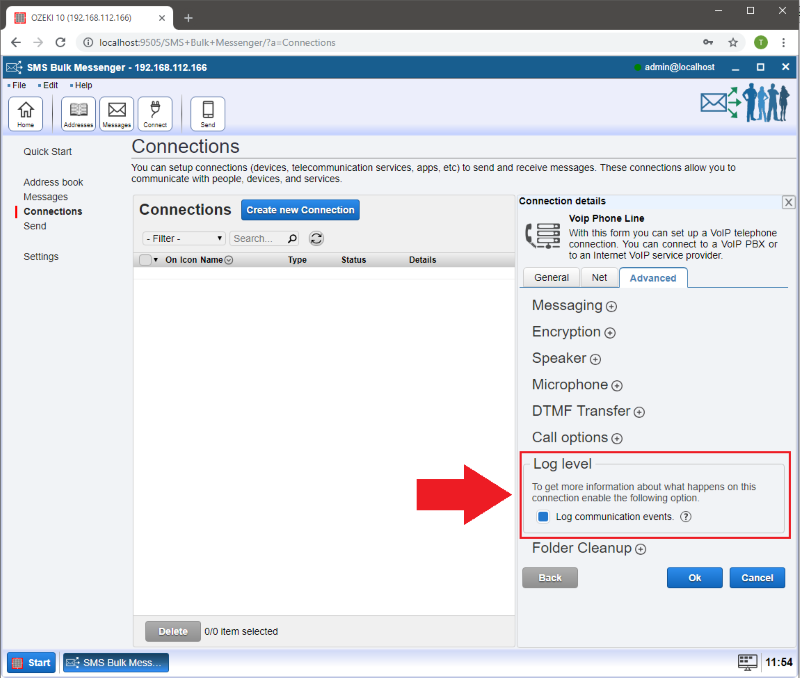Open the Addresses toolbar icon

point(78,114)
